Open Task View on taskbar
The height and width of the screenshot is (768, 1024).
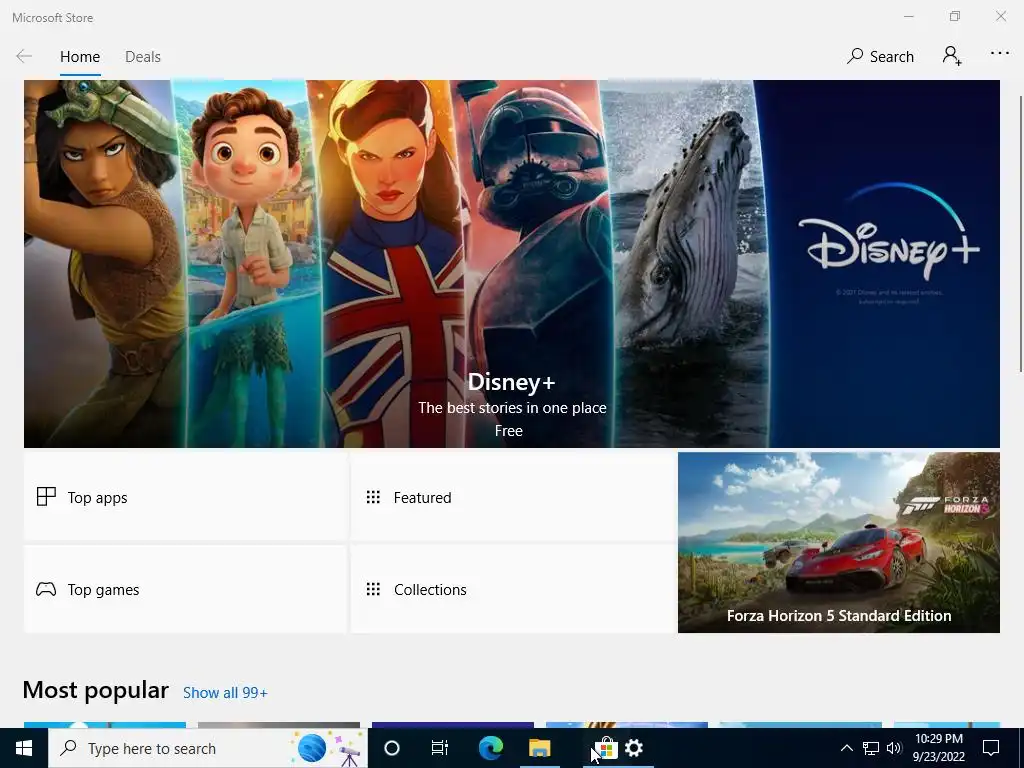(x=440, y=748)
